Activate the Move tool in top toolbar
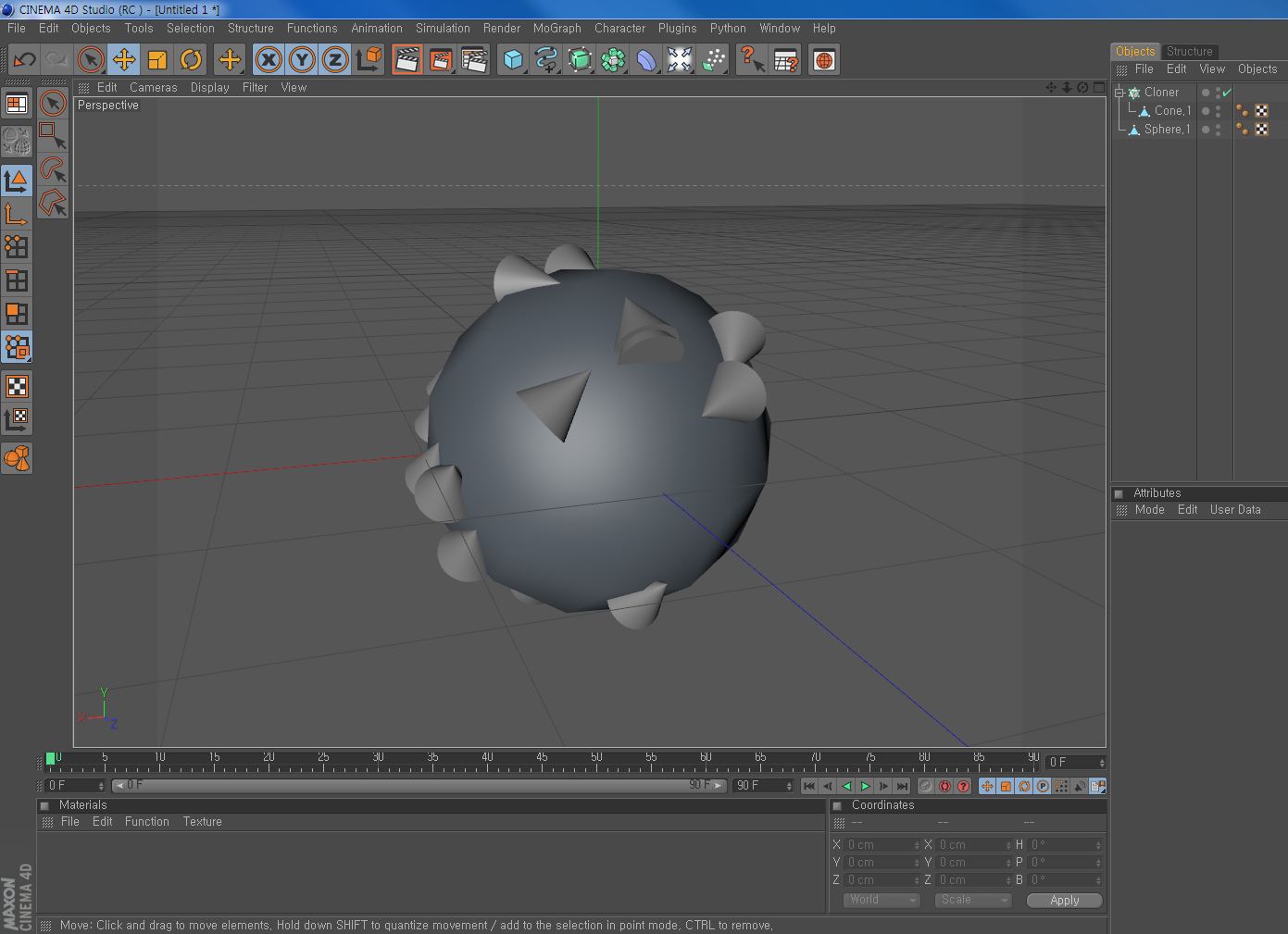Viewport: 1288px width, 934px height. coord(123,60)
